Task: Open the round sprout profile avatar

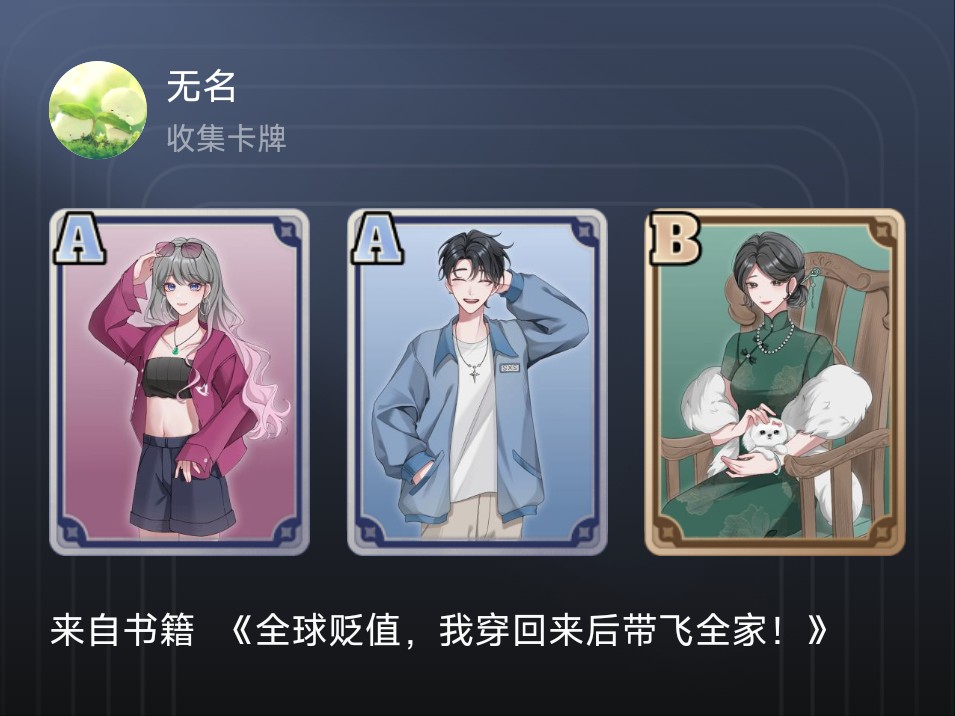Action: click(98, 110)
